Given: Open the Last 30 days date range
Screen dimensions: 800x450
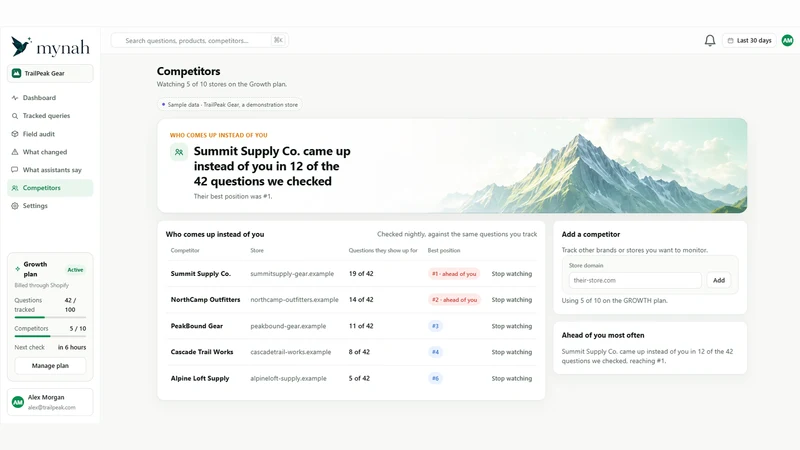Looking at the screenshot, I should click(x=749, y=40).
